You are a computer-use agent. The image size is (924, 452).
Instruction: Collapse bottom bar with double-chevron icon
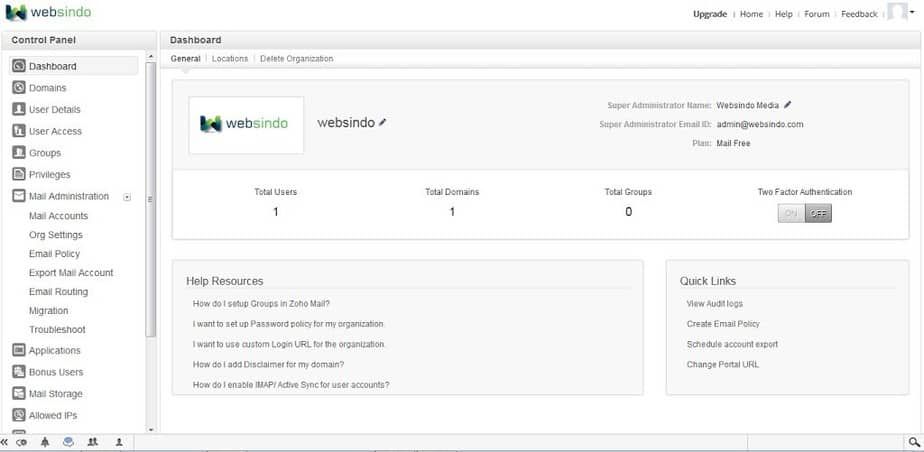tap(5, 442)
